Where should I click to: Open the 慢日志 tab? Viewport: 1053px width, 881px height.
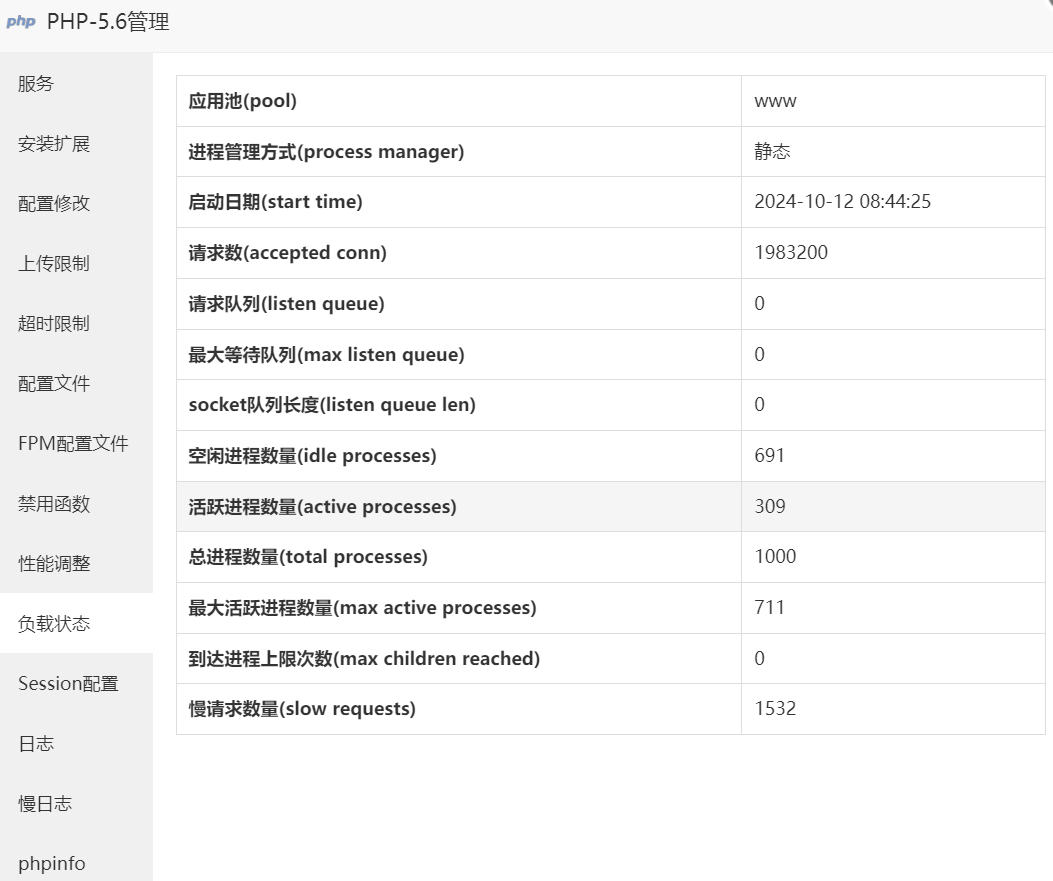76,803
